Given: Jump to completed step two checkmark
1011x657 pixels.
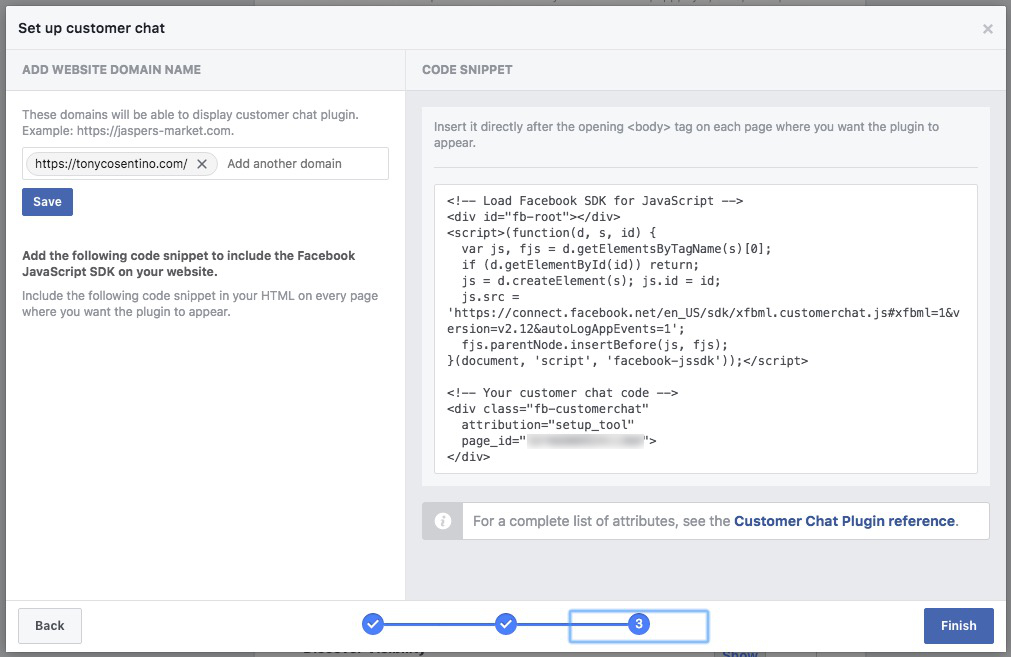Looking at the screenshot, I should 506,623.
